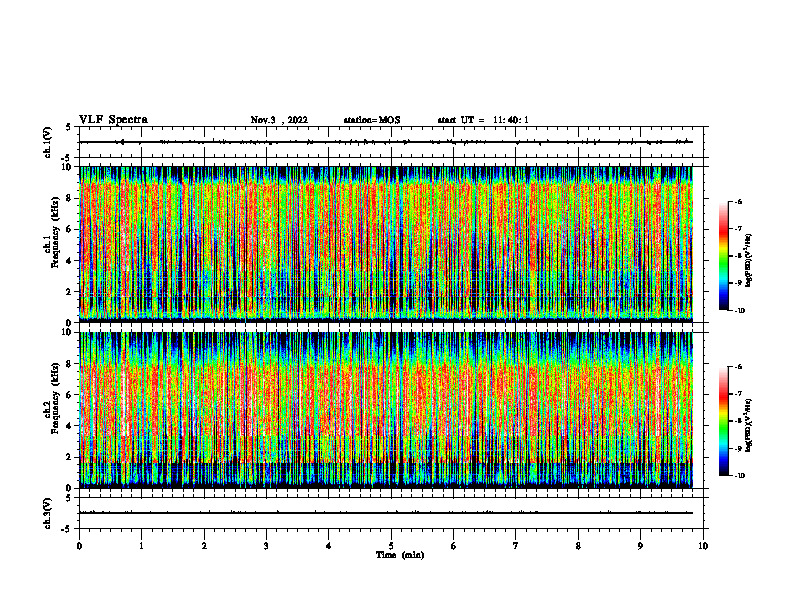Click the time axis tick label "6"
The width and height of the screenshot is (792, 612).
(x=454, y=546)
